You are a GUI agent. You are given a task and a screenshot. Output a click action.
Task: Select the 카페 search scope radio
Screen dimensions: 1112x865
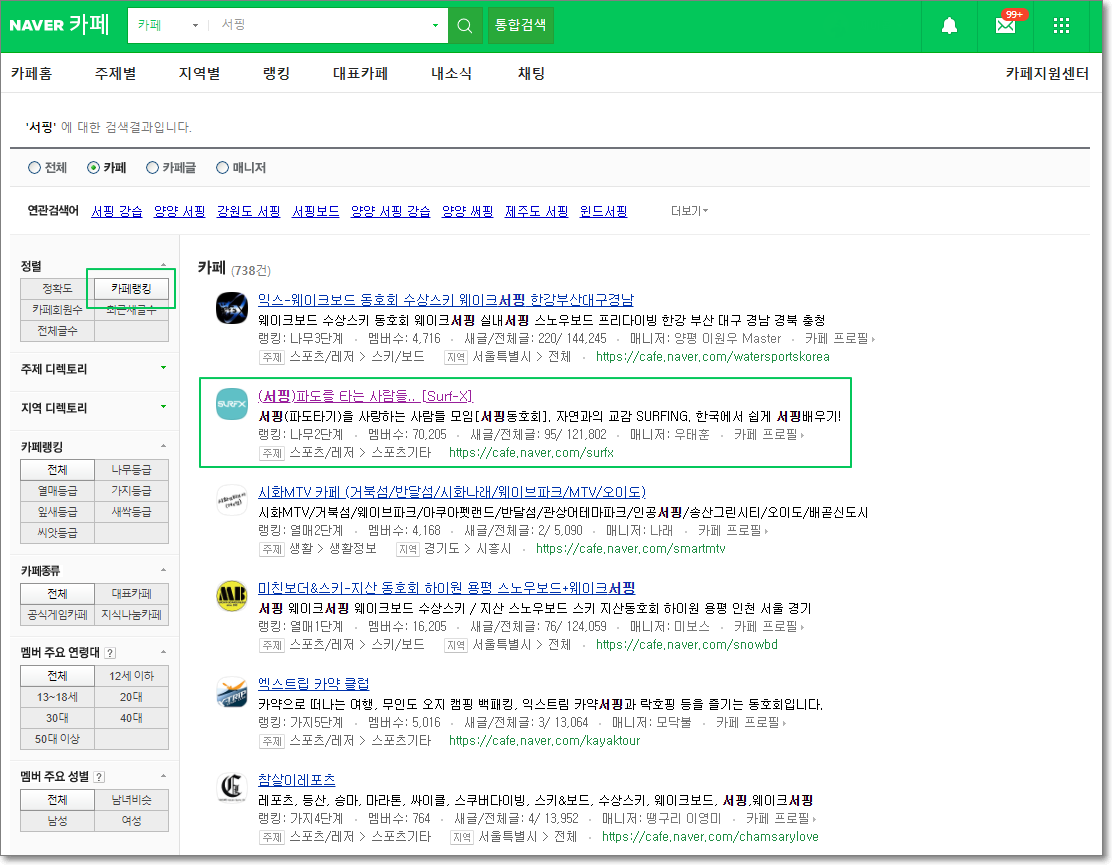[x=93, y=167]
